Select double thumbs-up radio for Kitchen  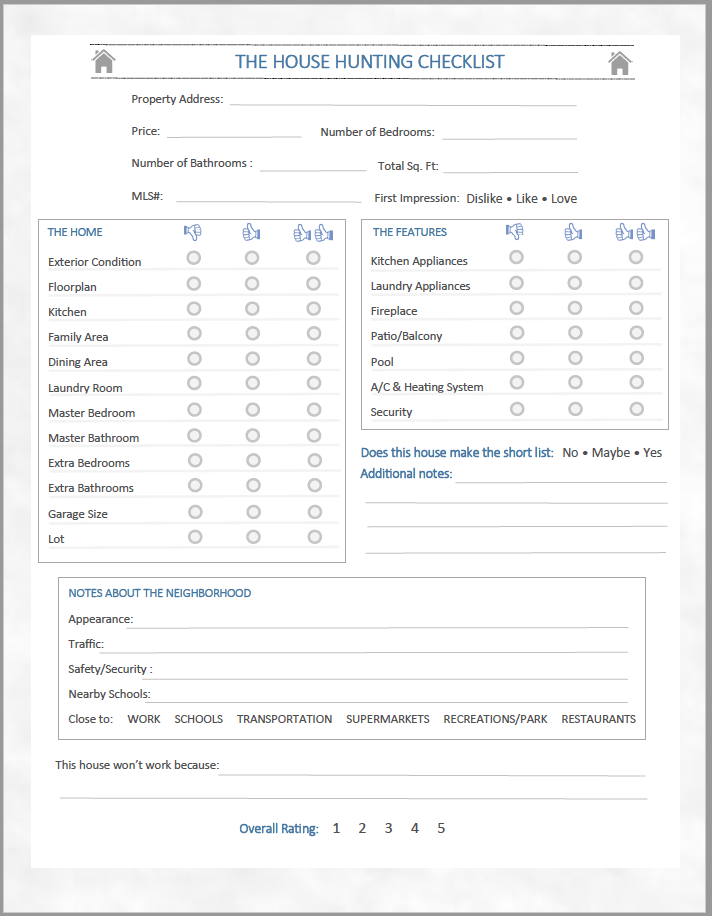(314, 308)
